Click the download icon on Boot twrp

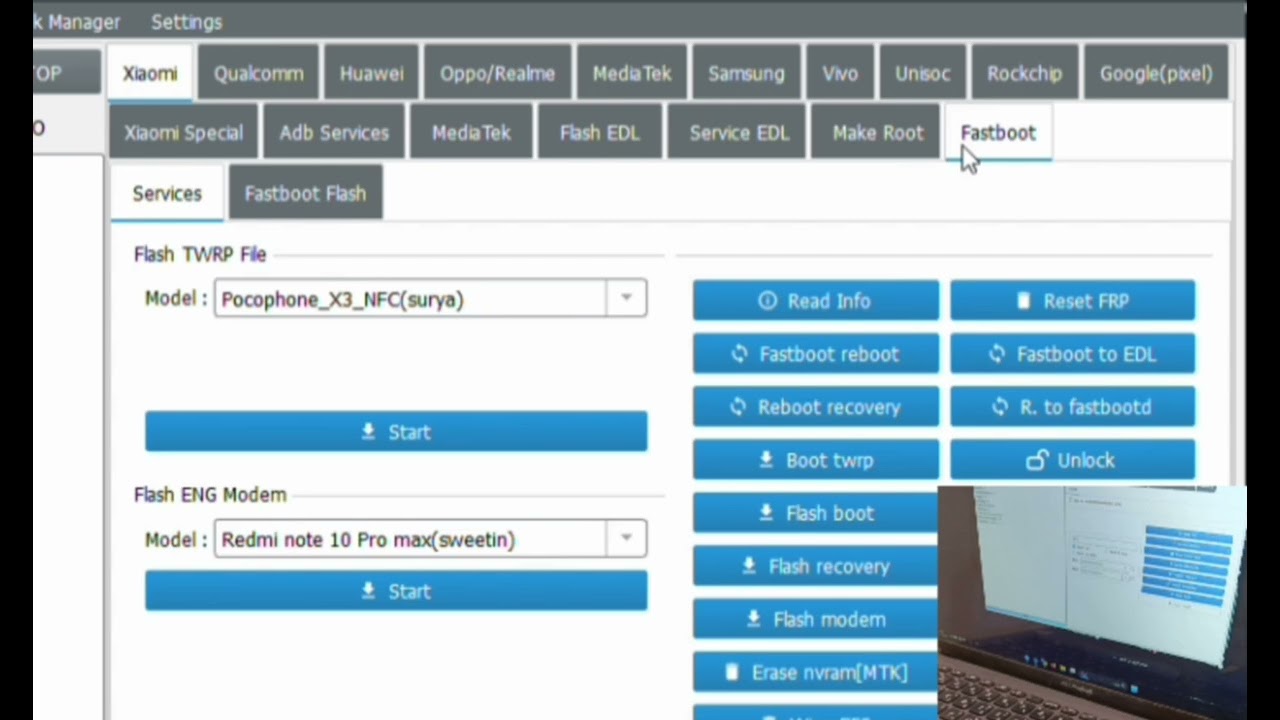(x=766, y=459)
